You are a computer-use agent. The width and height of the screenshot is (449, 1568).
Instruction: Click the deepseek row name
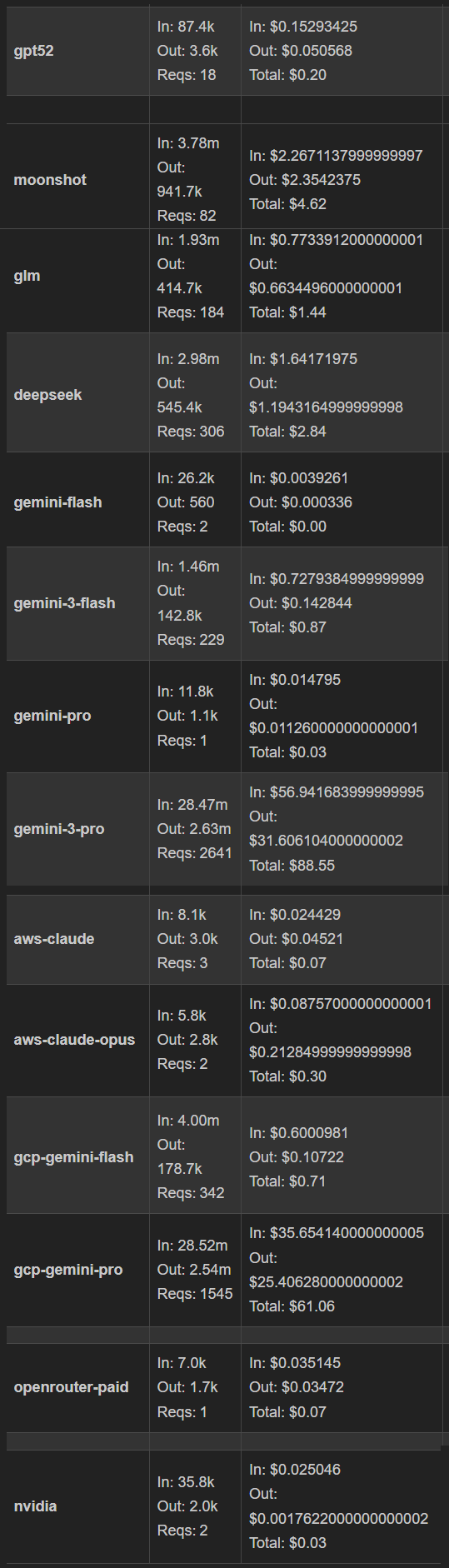click(x=47, y=395)
